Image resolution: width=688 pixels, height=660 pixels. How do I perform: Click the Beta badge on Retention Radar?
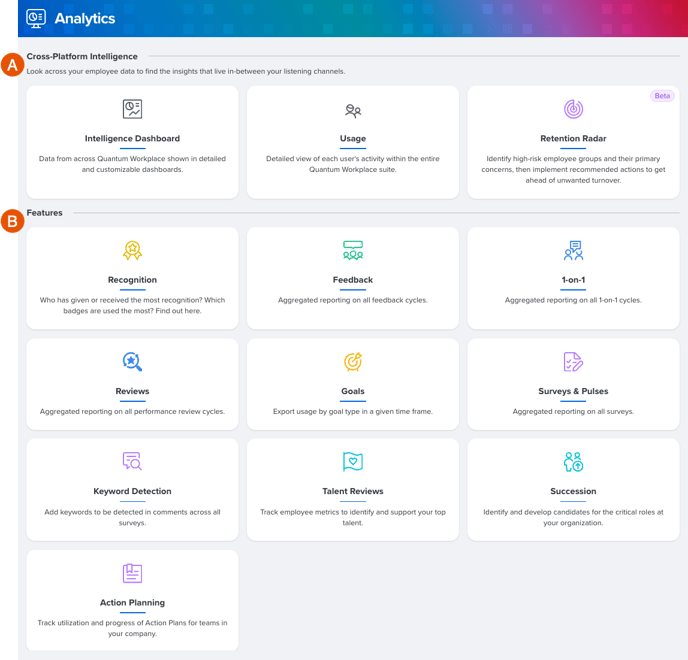coord(662,96)
